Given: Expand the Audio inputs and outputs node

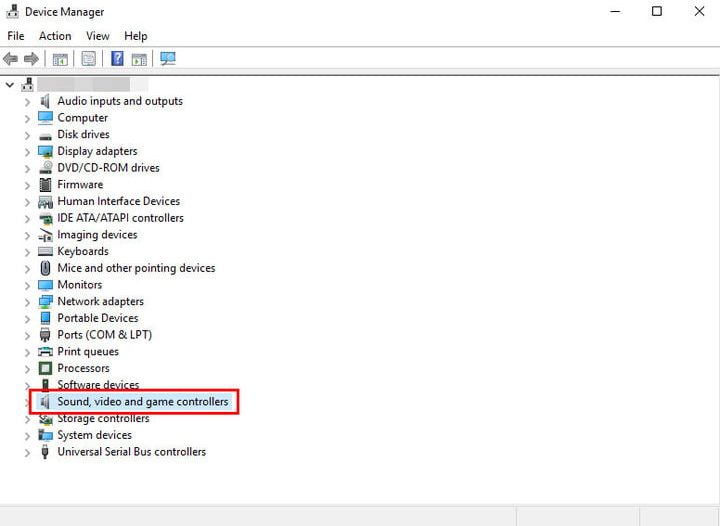Looking at the screenshot, I should click(x=27, y=101).
